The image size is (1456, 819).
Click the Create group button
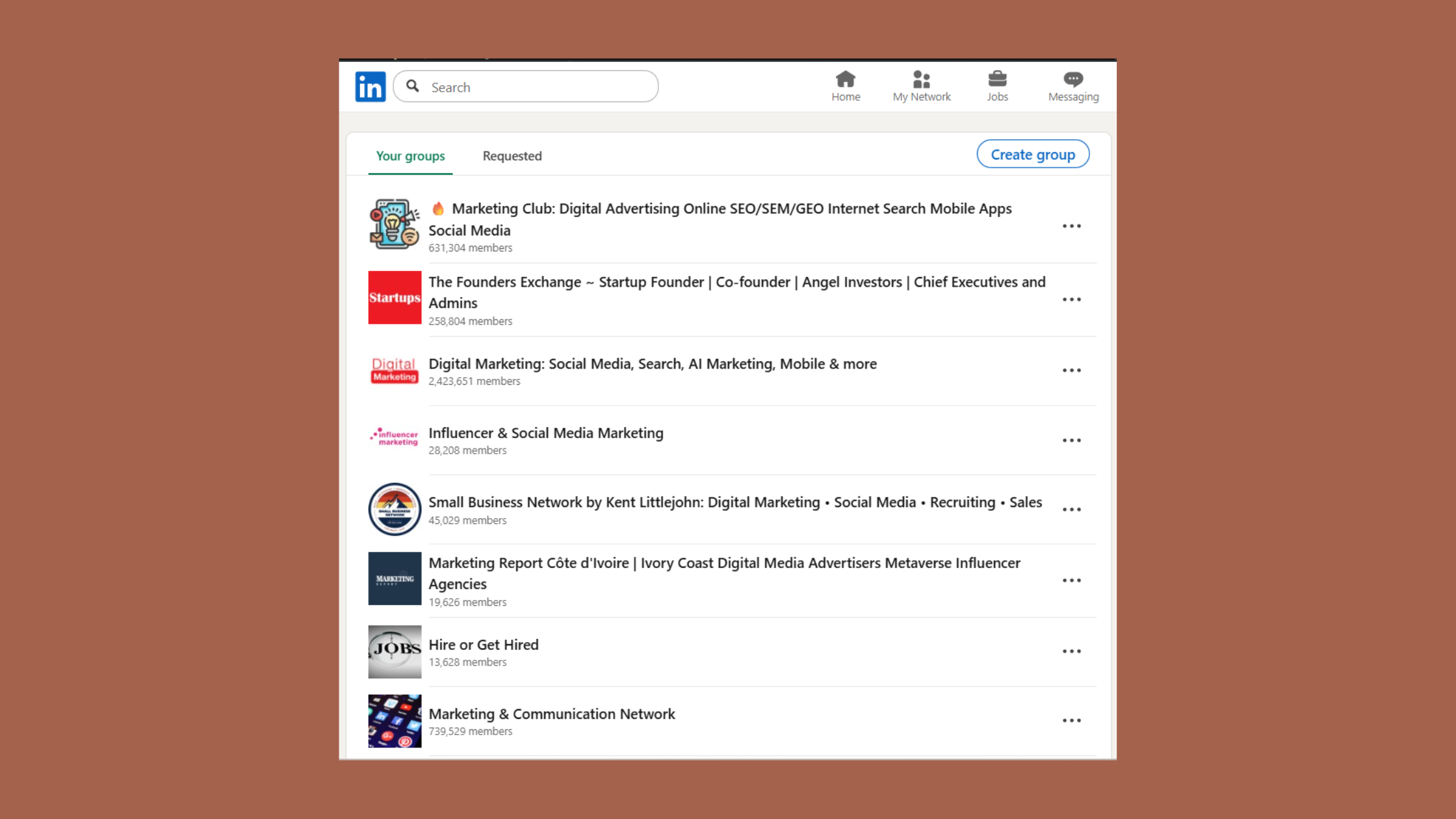[1033, 154]
